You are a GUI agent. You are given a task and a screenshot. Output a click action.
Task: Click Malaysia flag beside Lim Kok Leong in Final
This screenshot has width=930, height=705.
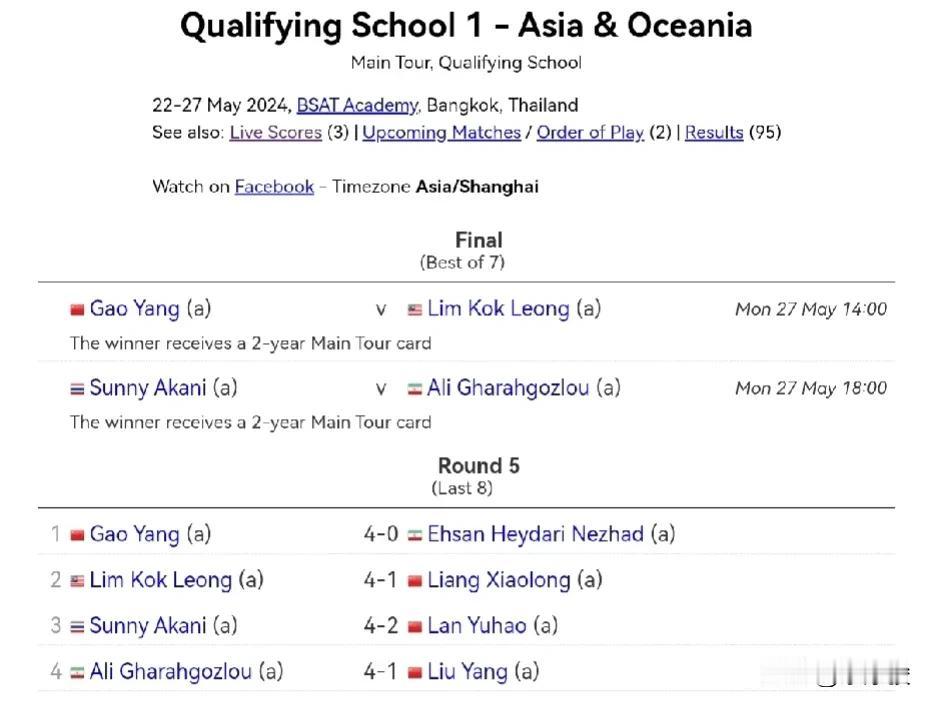pyautogui.click(x=415, y=310)
